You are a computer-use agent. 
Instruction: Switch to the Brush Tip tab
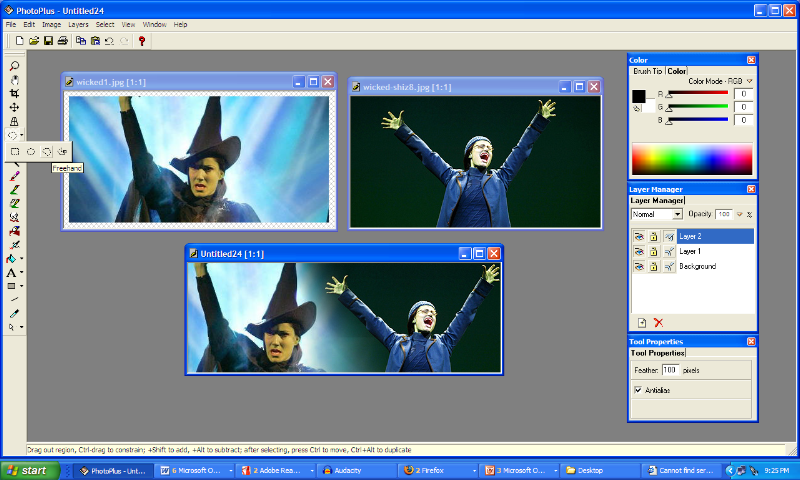[x=647, y=71]
